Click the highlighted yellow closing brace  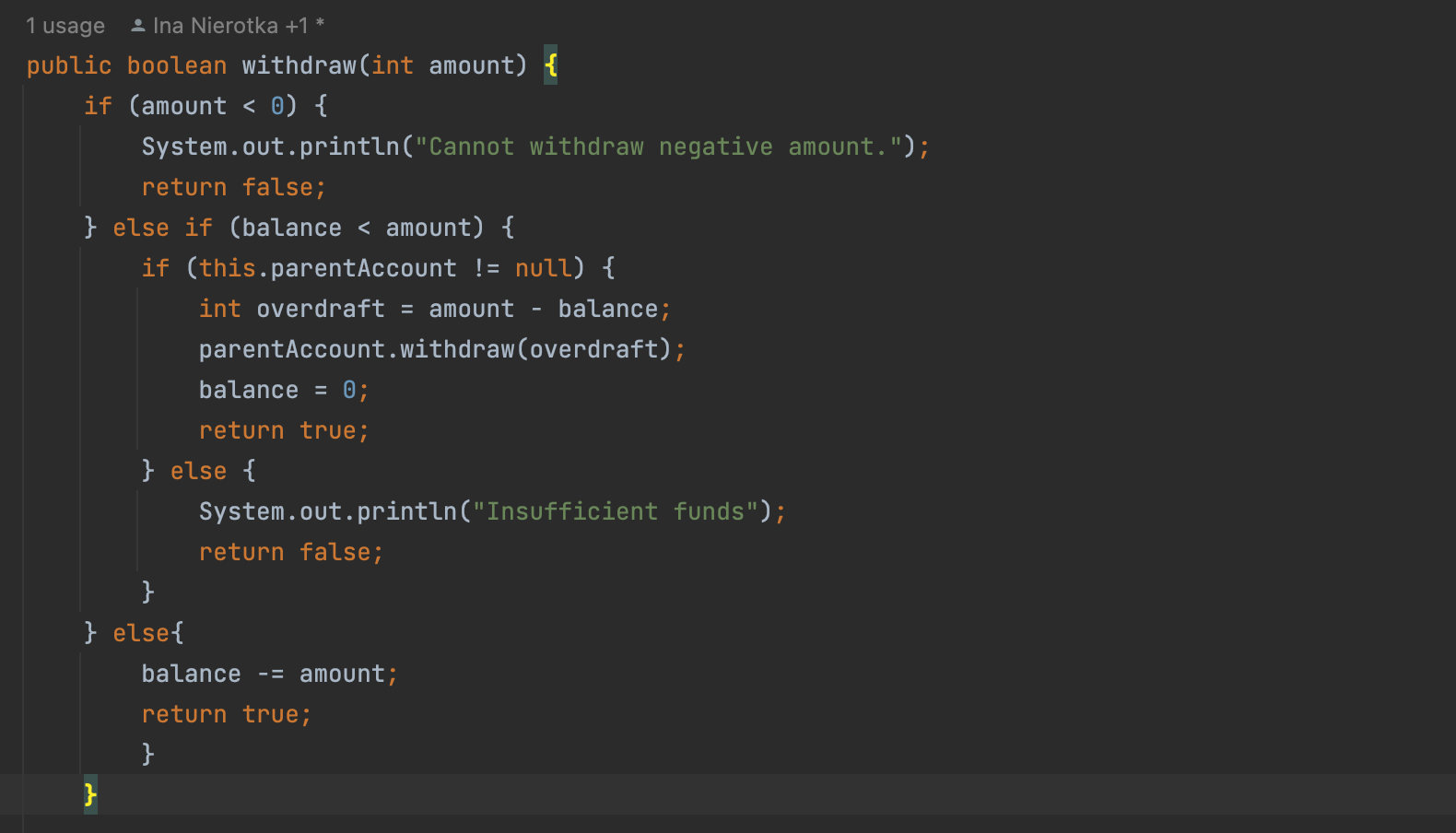[90, 793]
